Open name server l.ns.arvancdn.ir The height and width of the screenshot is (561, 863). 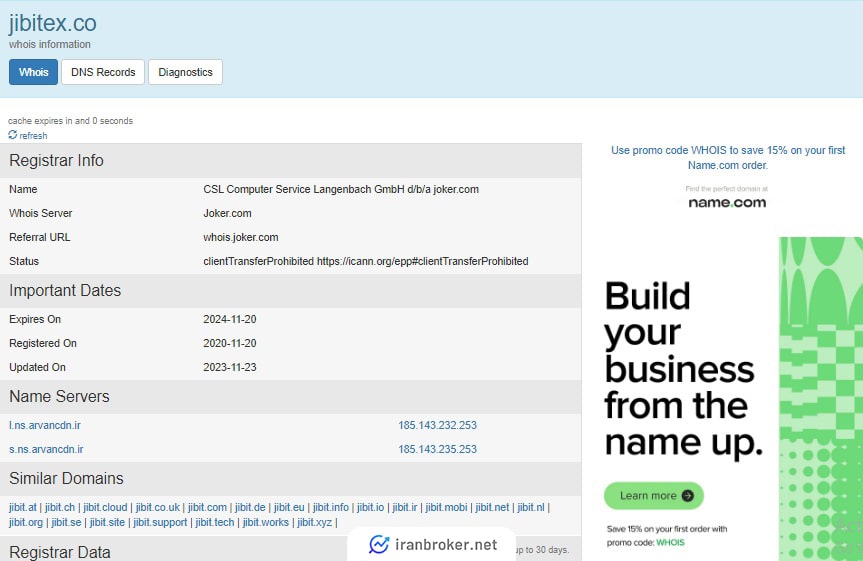(45, 426)
